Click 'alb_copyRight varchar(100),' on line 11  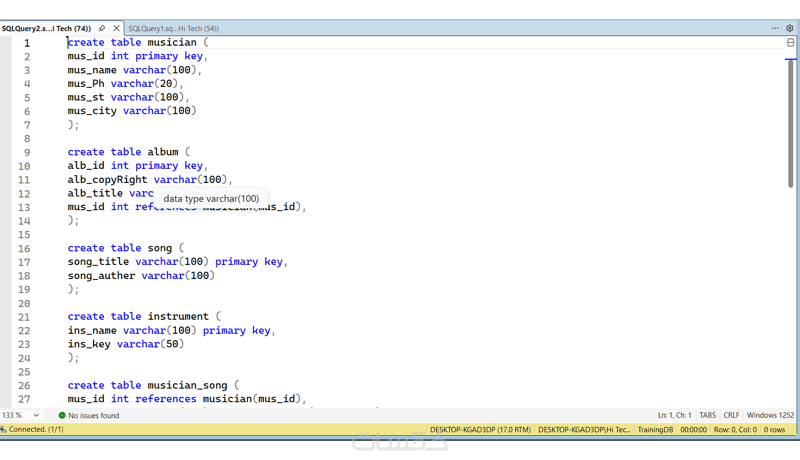point(150,180)
